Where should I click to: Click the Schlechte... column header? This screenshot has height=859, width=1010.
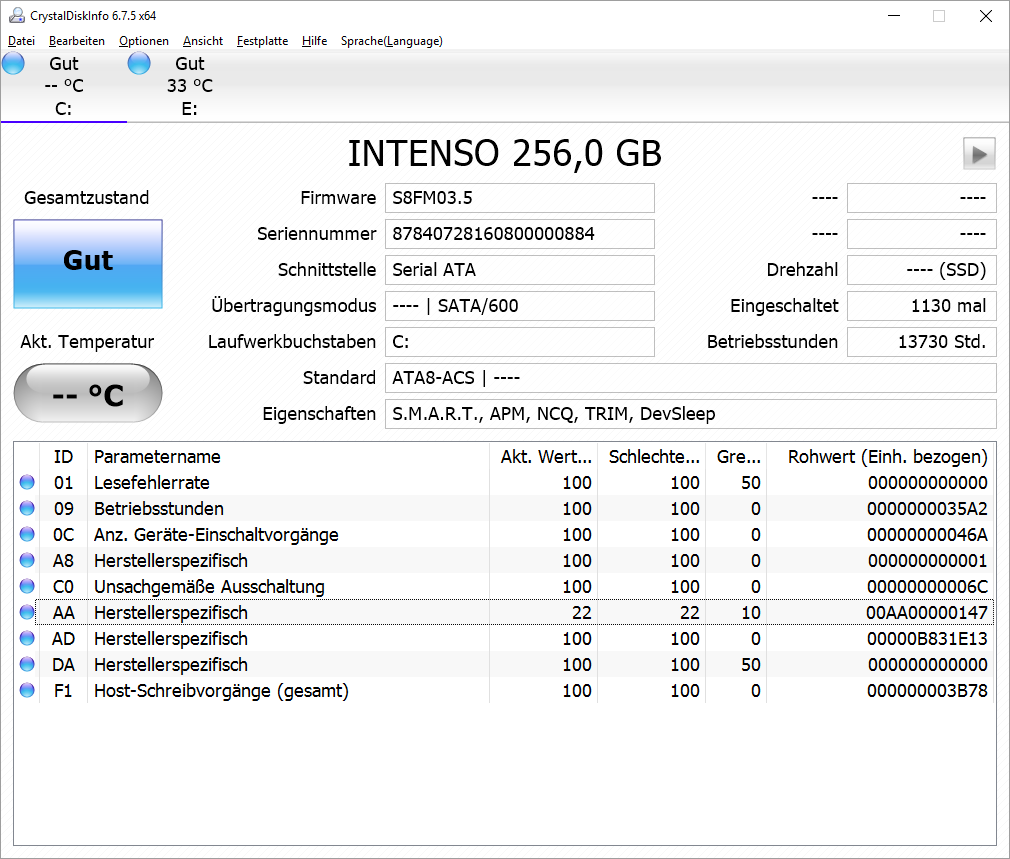(651, 457)
